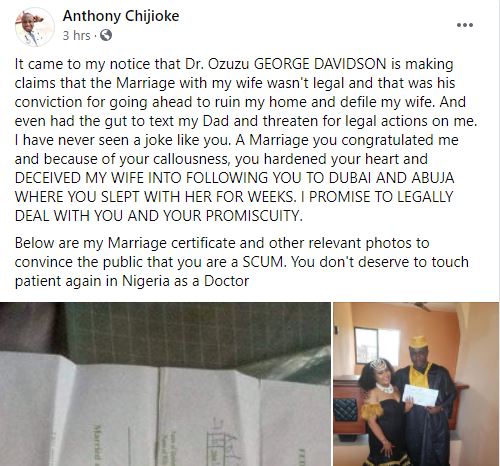Viewport: 500px width, 466px height.
Task: Click the post paragraph mentioning Dr. Ozuzu
Action: (246, 140)
